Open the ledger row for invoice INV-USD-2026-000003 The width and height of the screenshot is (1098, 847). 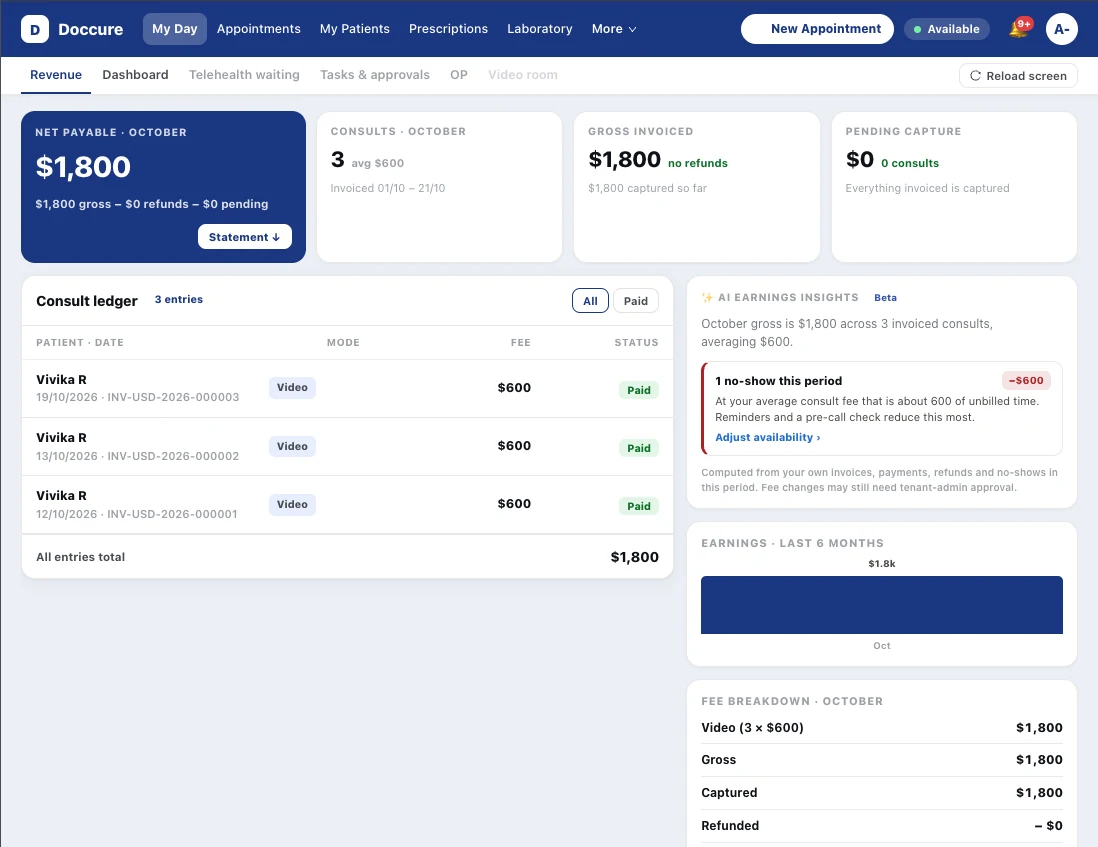click(x=347, y=388)
